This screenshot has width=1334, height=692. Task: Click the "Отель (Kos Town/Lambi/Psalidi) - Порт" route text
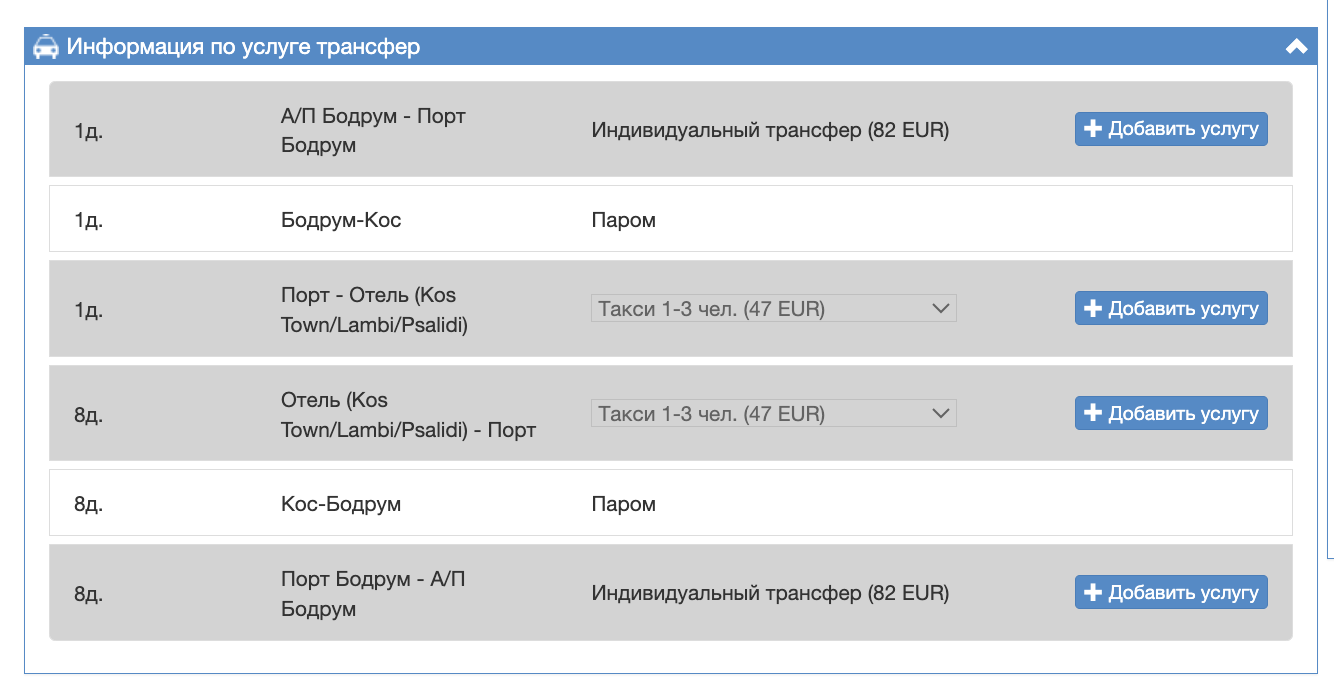[408, 414]
